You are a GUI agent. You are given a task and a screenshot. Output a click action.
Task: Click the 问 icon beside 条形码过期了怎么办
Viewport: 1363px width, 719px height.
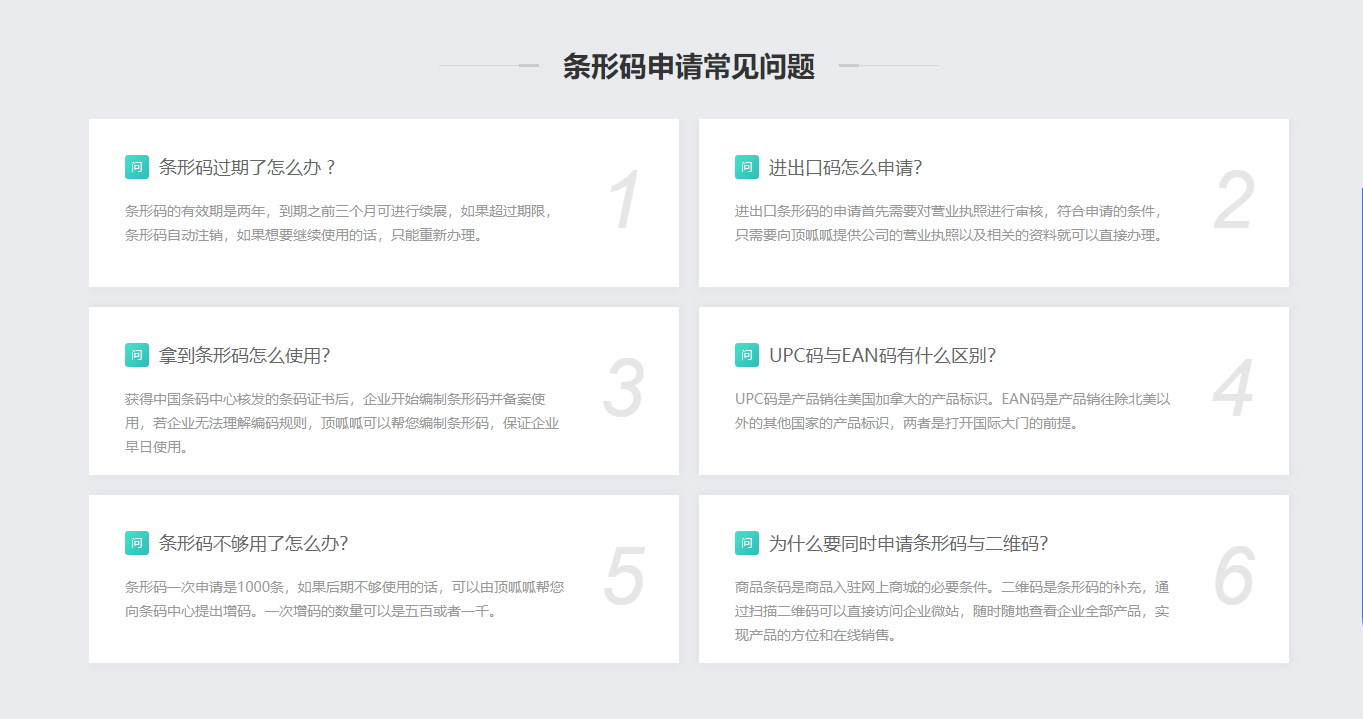point(137,167)
